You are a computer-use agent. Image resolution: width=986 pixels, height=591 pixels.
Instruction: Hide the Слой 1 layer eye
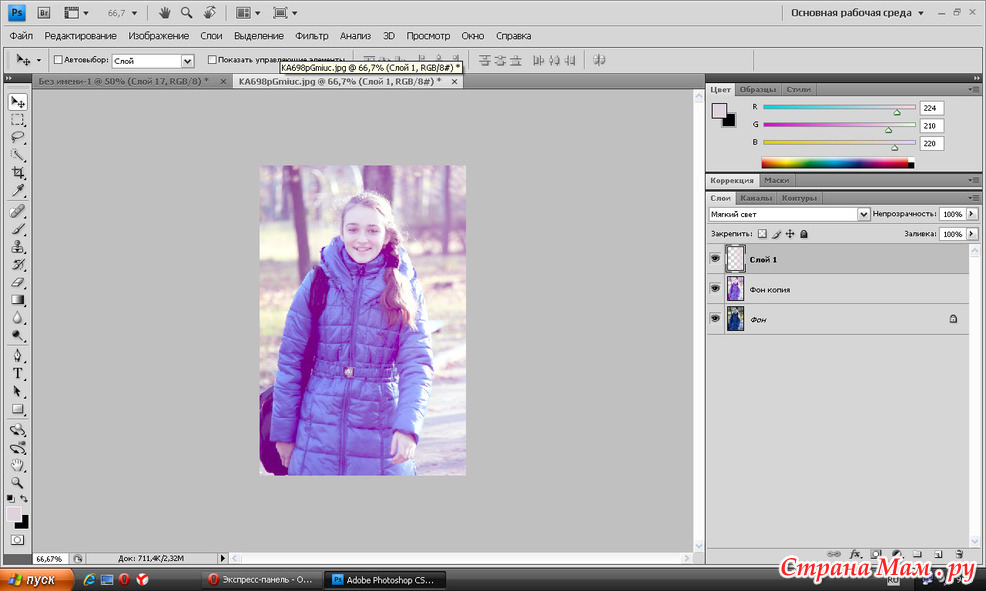pyautogui.click(x=715, y=258)
